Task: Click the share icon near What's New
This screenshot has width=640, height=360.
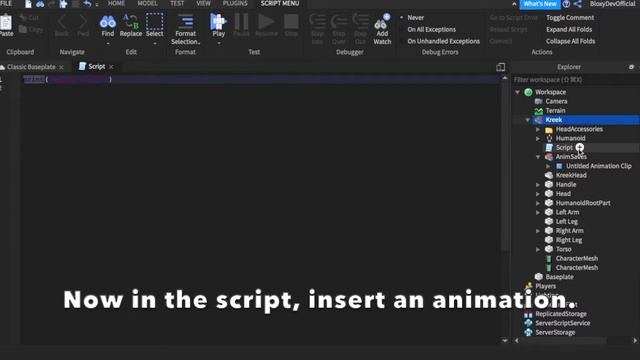Action: 578,4
